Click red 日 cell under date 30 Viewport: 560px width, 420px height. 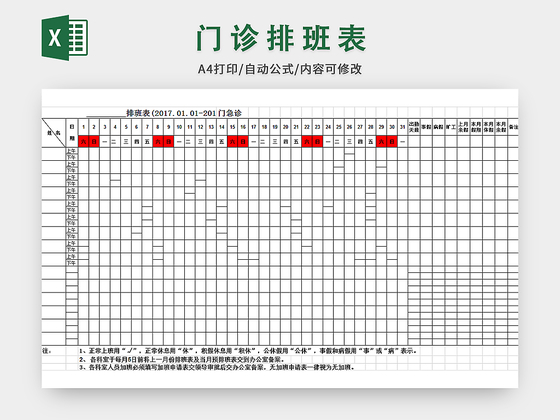(392, 141)
